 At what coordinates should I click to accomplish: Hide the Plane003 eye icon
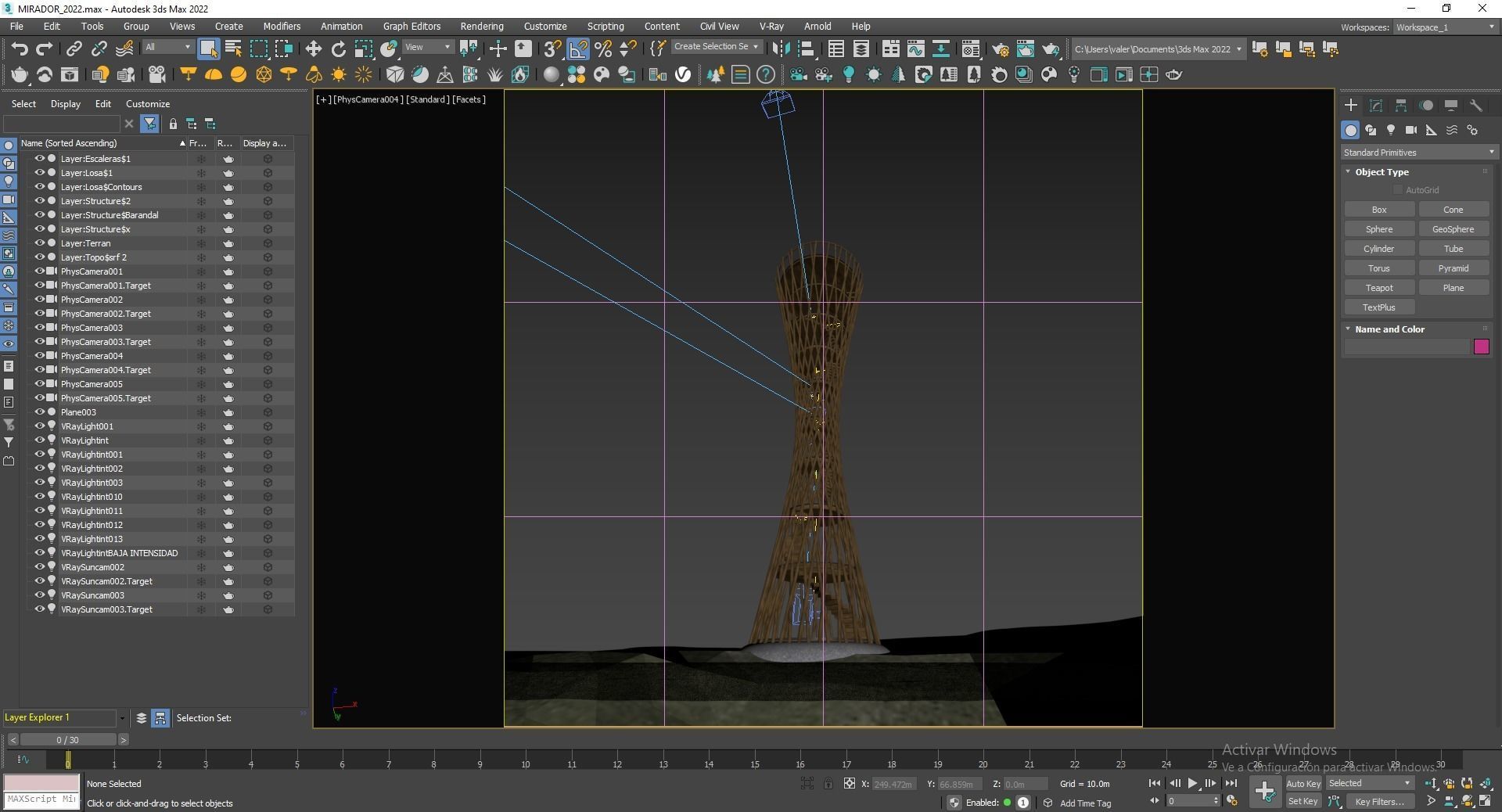pos(39,412)
